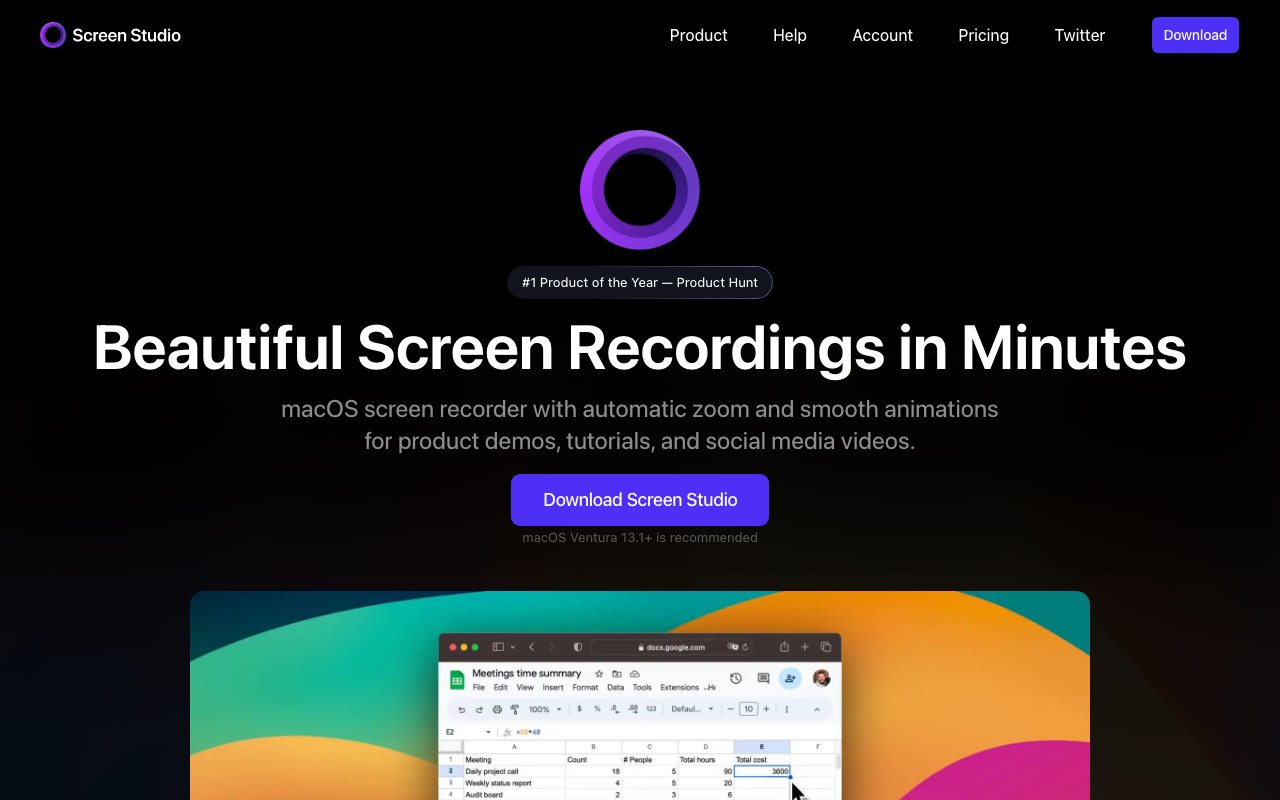The image size is (1280, 800).
Task: Click the blue share people icon in demo
Action: [790, 678]
